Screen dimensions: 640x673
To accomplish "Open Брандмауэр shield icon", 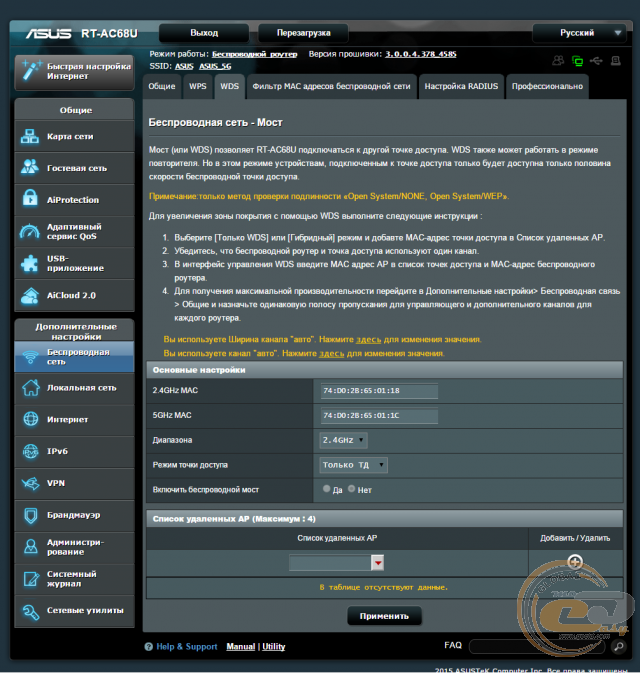I will (x=30, y=515).
